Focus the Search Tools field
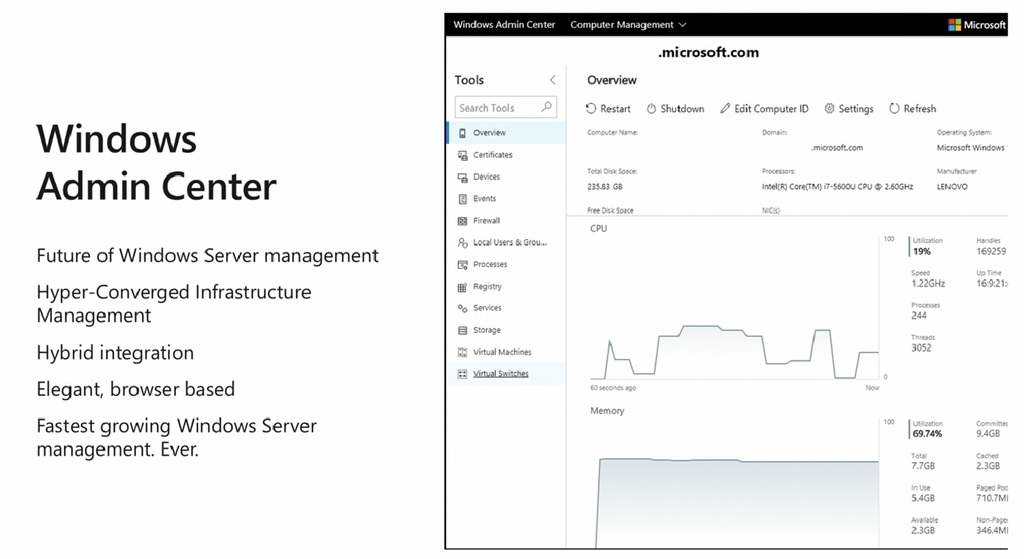The height and width of the screenshot is (559, 1024). tap(505, 108)
